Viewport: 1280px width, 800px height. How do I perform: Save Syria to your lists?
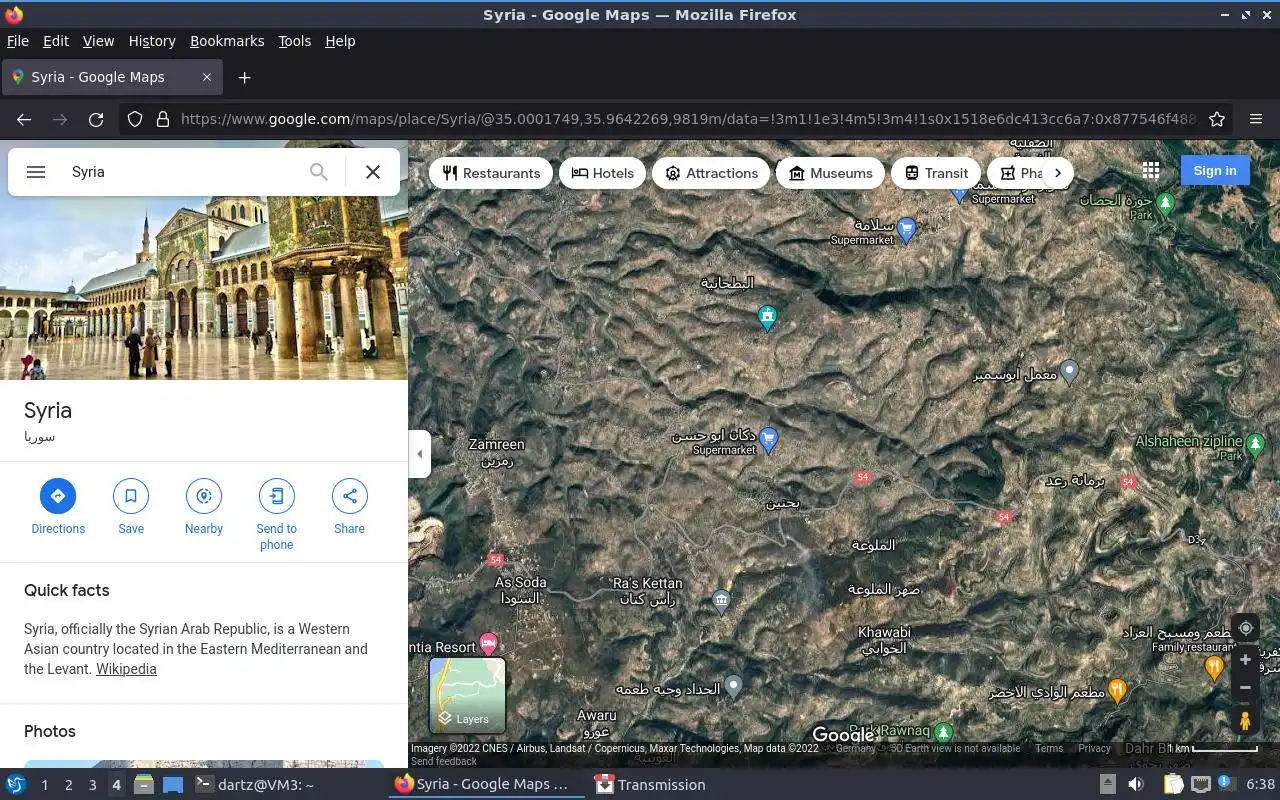pyautogui.click(x=131, y=508)
